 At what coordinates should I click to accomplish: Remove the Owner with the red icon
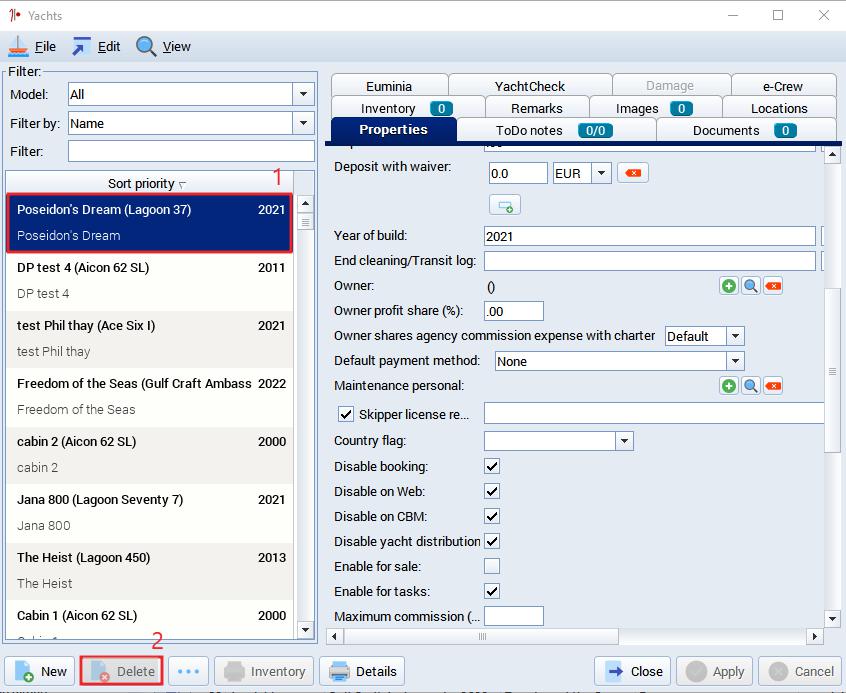pyautogui.click(x=773, y=286)
